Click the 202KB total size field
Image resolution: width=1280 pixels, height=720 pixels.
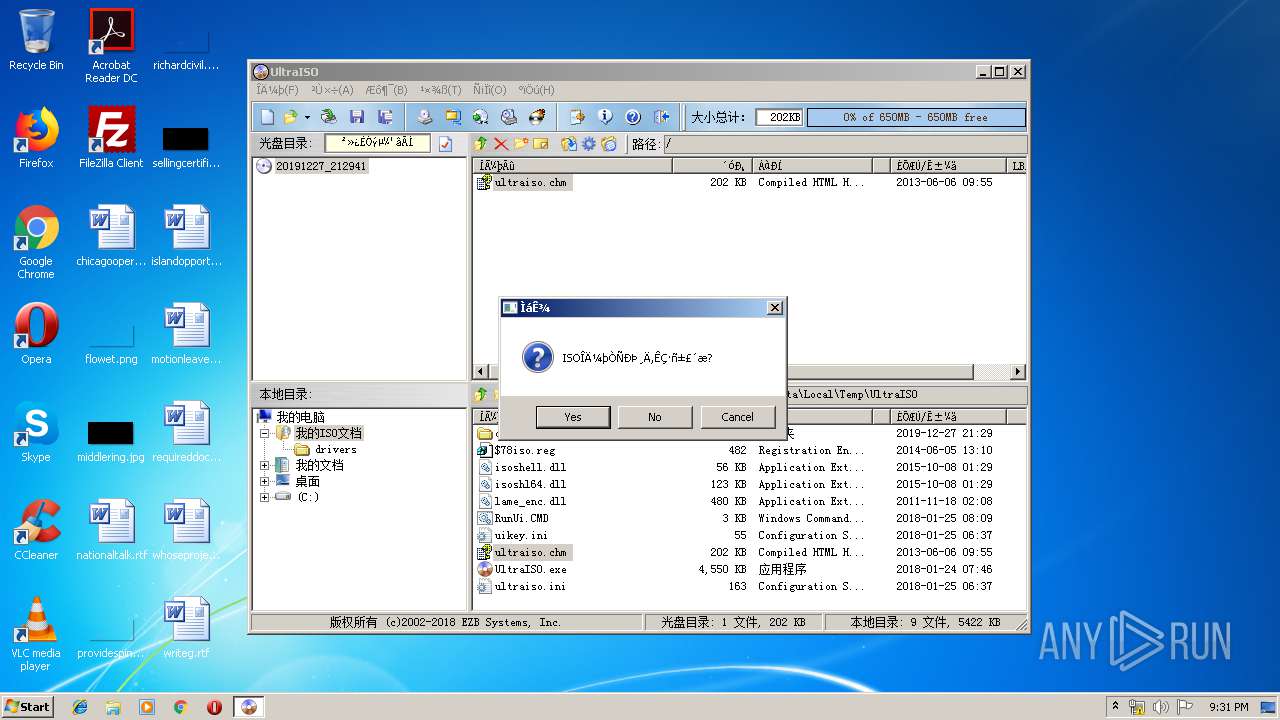point(779,117)
